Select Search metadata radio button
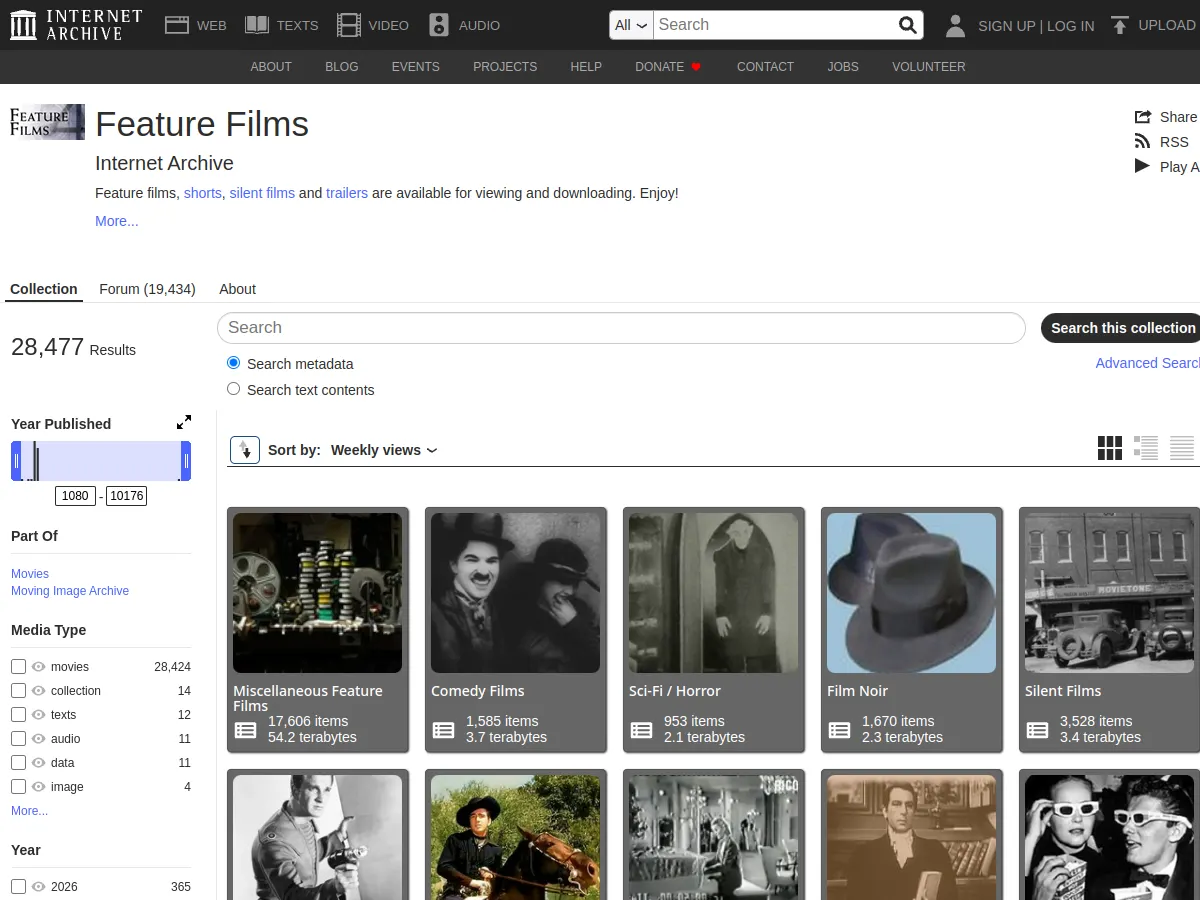The width and height of the screenshot is (1200, 900). click(234, 363)
